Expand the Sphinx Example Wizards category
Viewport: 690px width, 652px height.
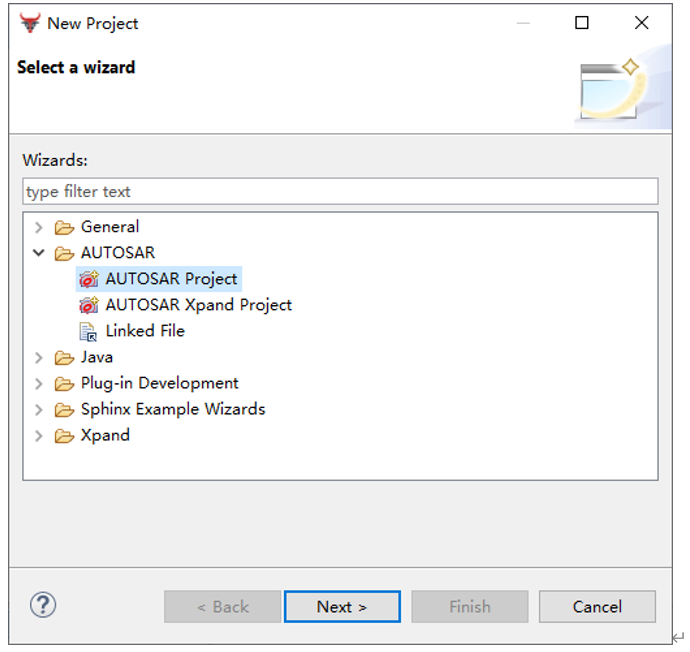pyautogui.click(x=39, y=410)
